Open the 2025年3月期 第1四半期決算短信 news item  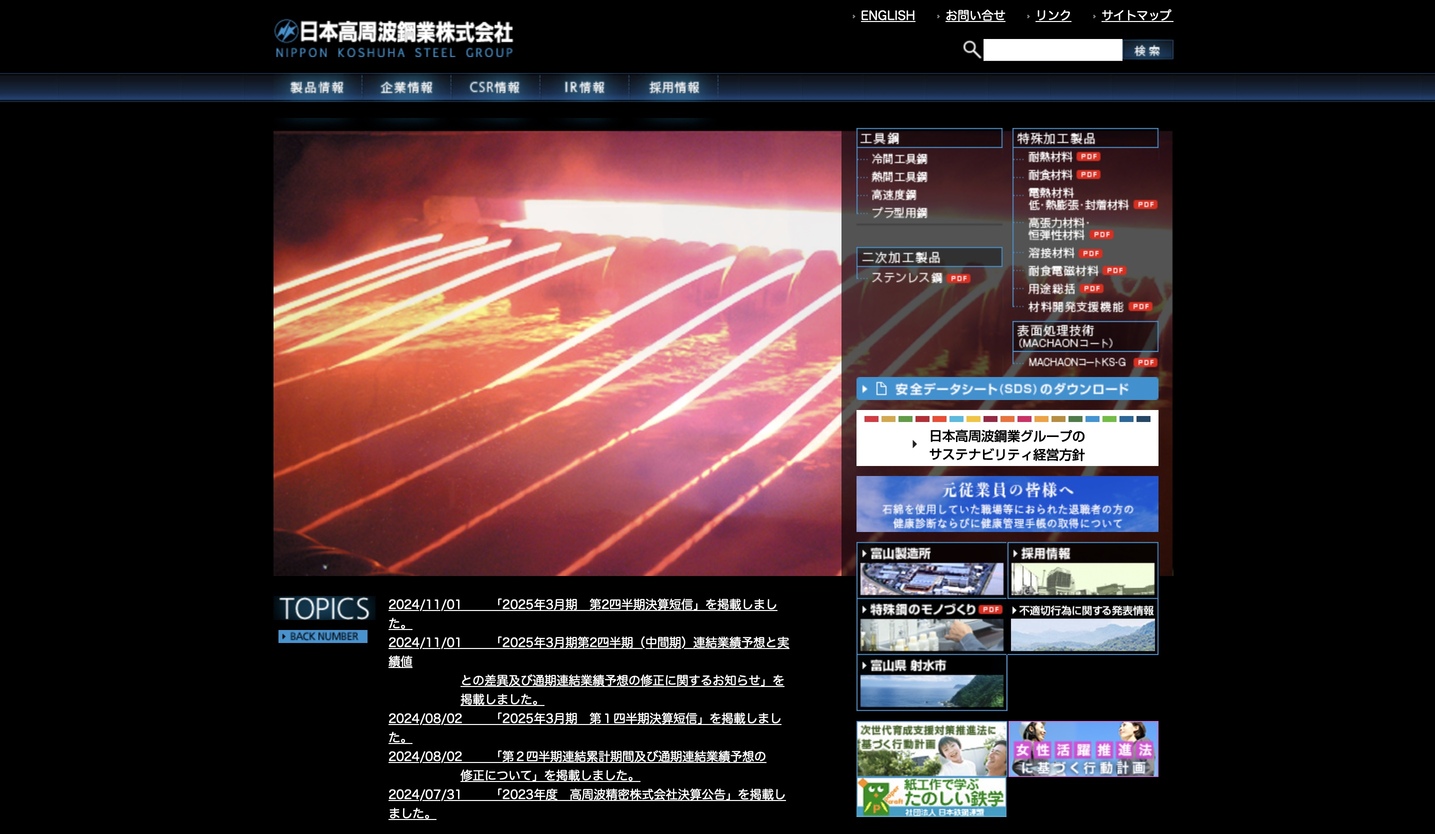pos(585,727)
